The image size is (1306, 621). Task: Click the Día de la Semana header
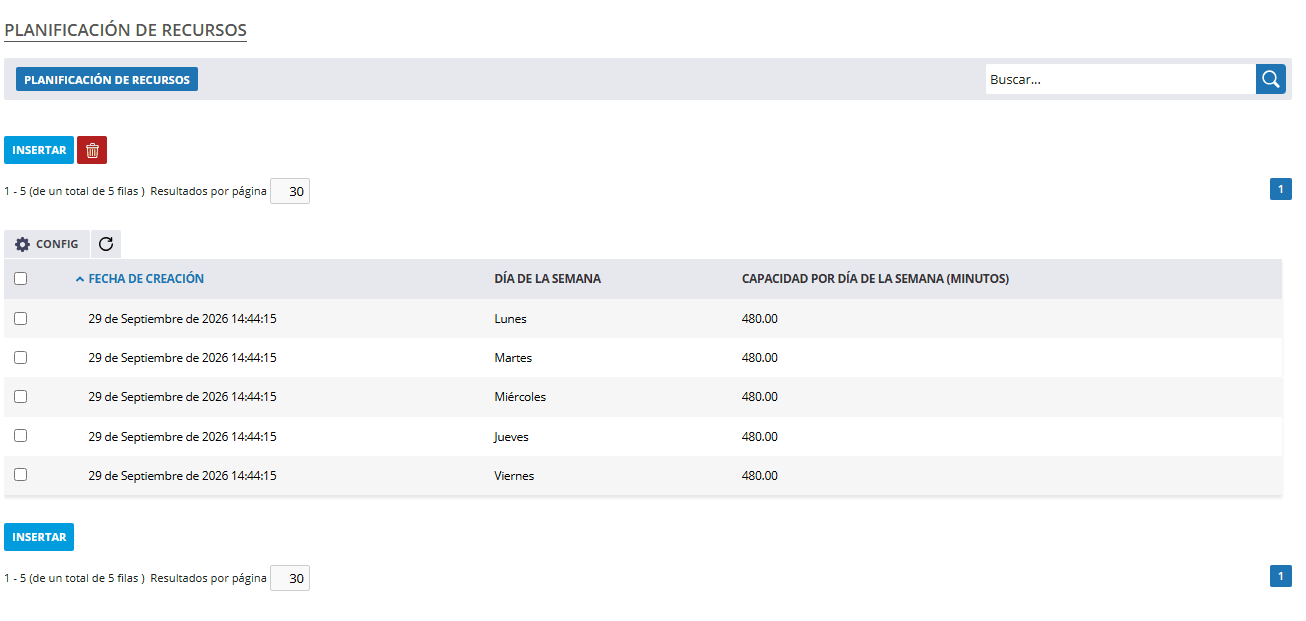click(x=547, y=279)
